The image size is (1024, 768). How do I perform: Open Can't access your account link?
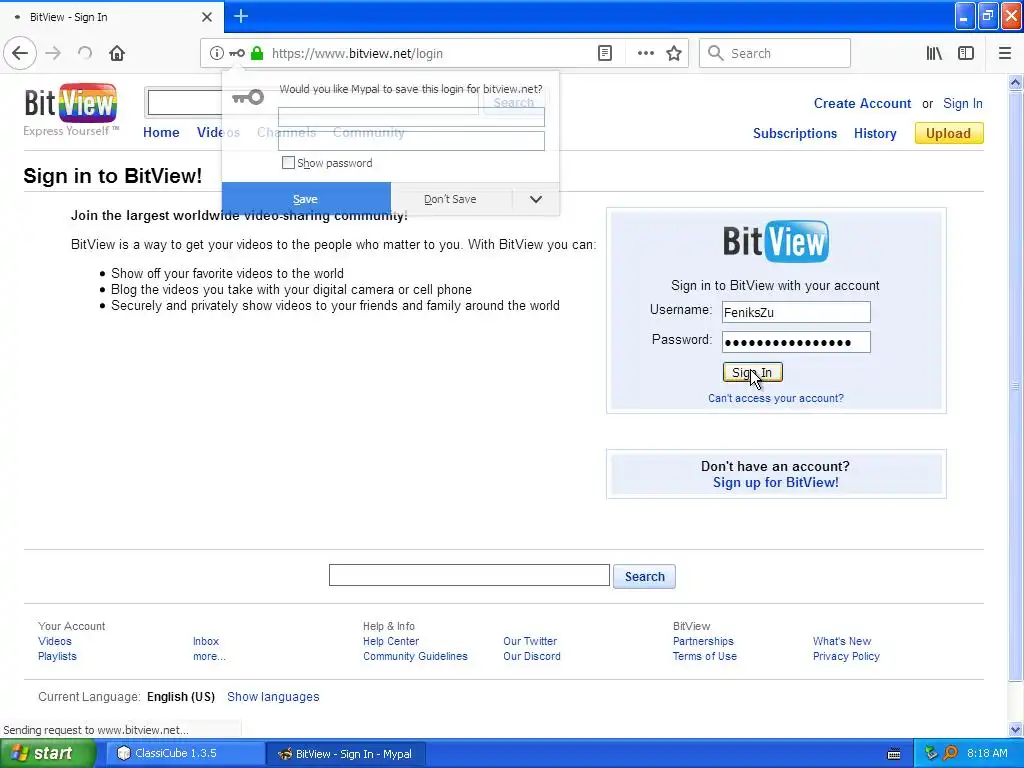(x=776, y=398)
